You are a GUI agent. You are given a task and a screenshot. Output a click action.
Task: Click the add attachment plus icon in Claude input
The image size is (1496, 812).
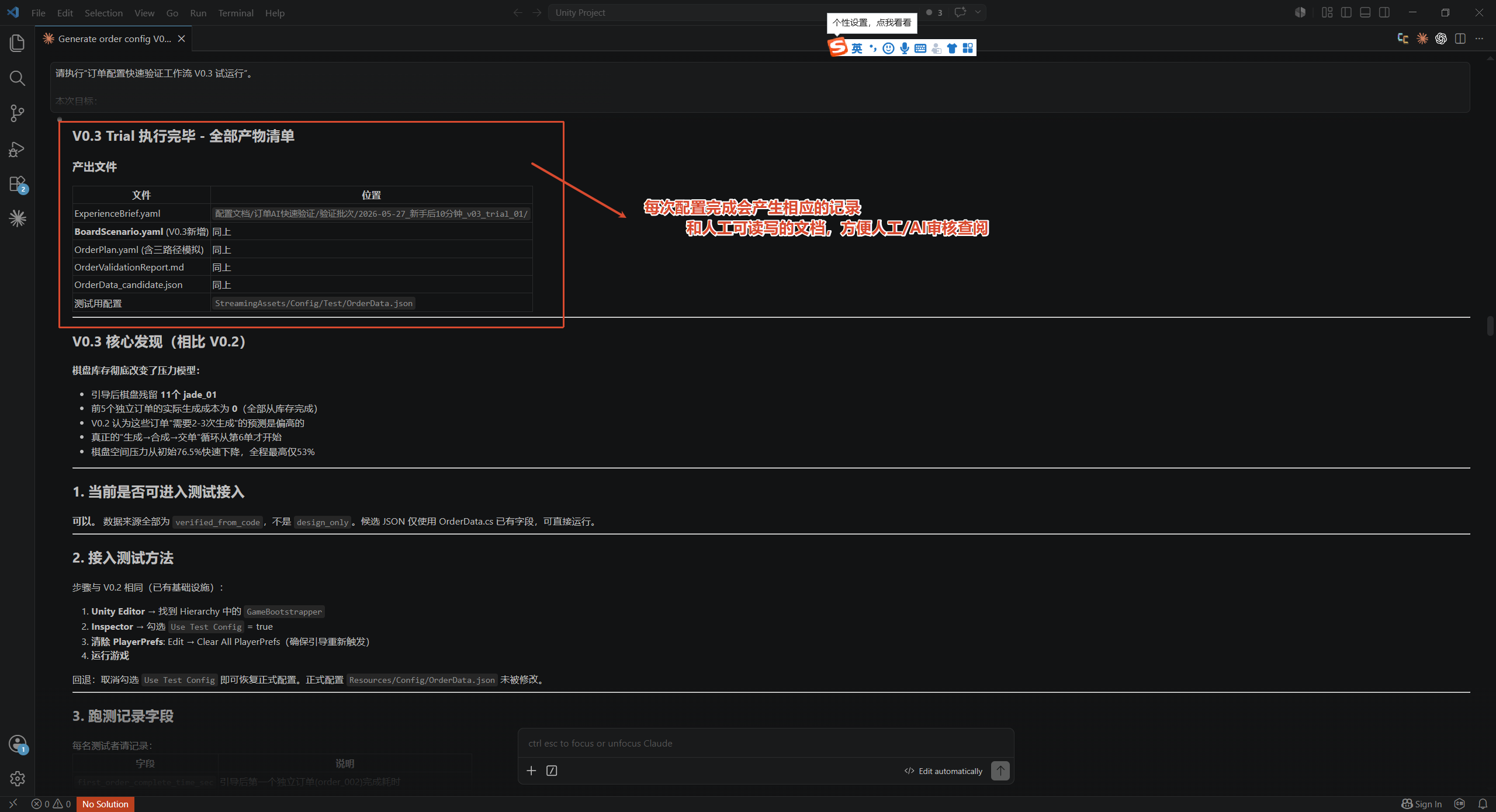tap(531, 771)
